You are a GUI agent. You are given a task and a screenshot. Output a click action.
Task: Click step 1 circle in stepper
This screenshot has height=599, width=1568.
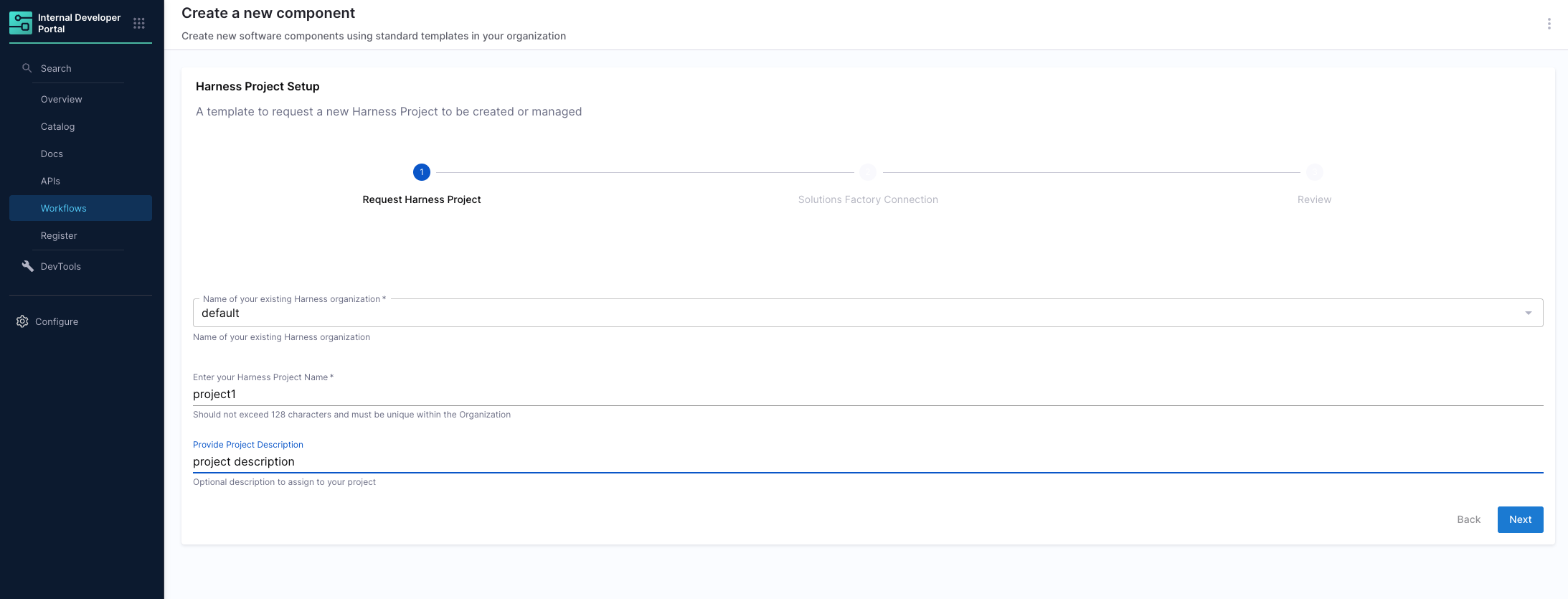(x=422, y=172)
